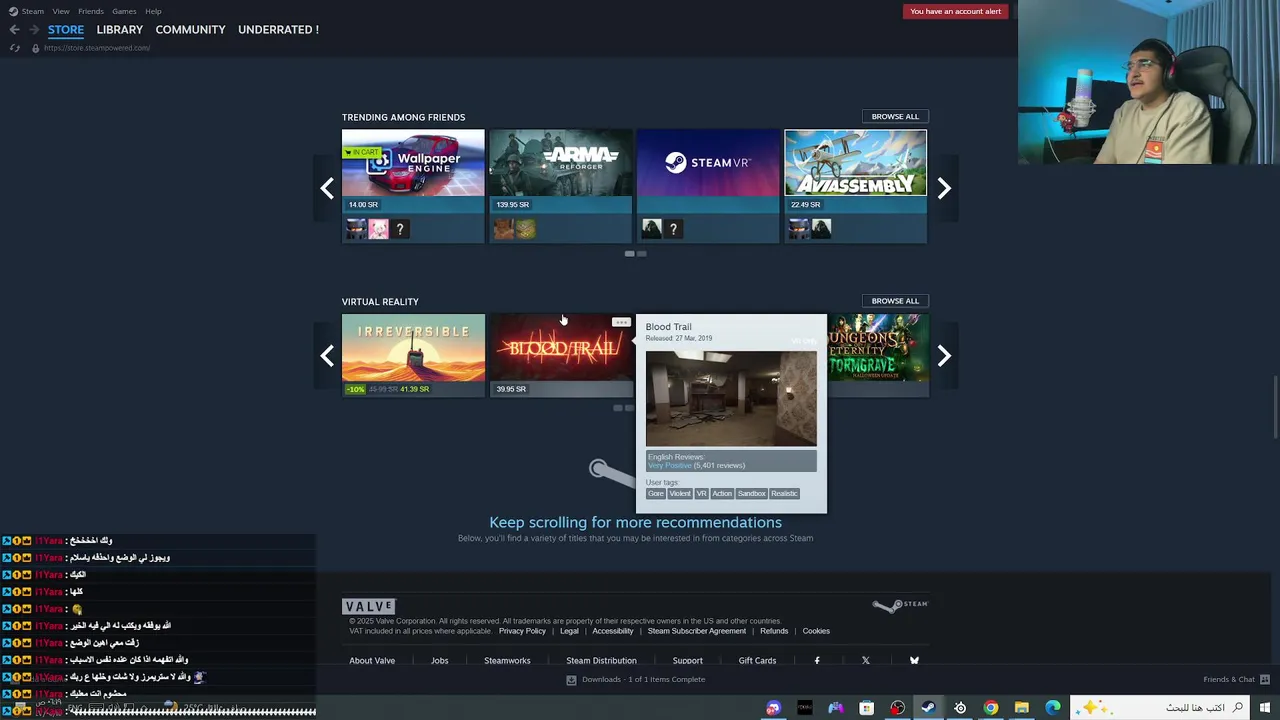This screenshot has height=720, width=1280.
Task: Go forward with the right navigation arrow
Action: (x=34, y=30)
